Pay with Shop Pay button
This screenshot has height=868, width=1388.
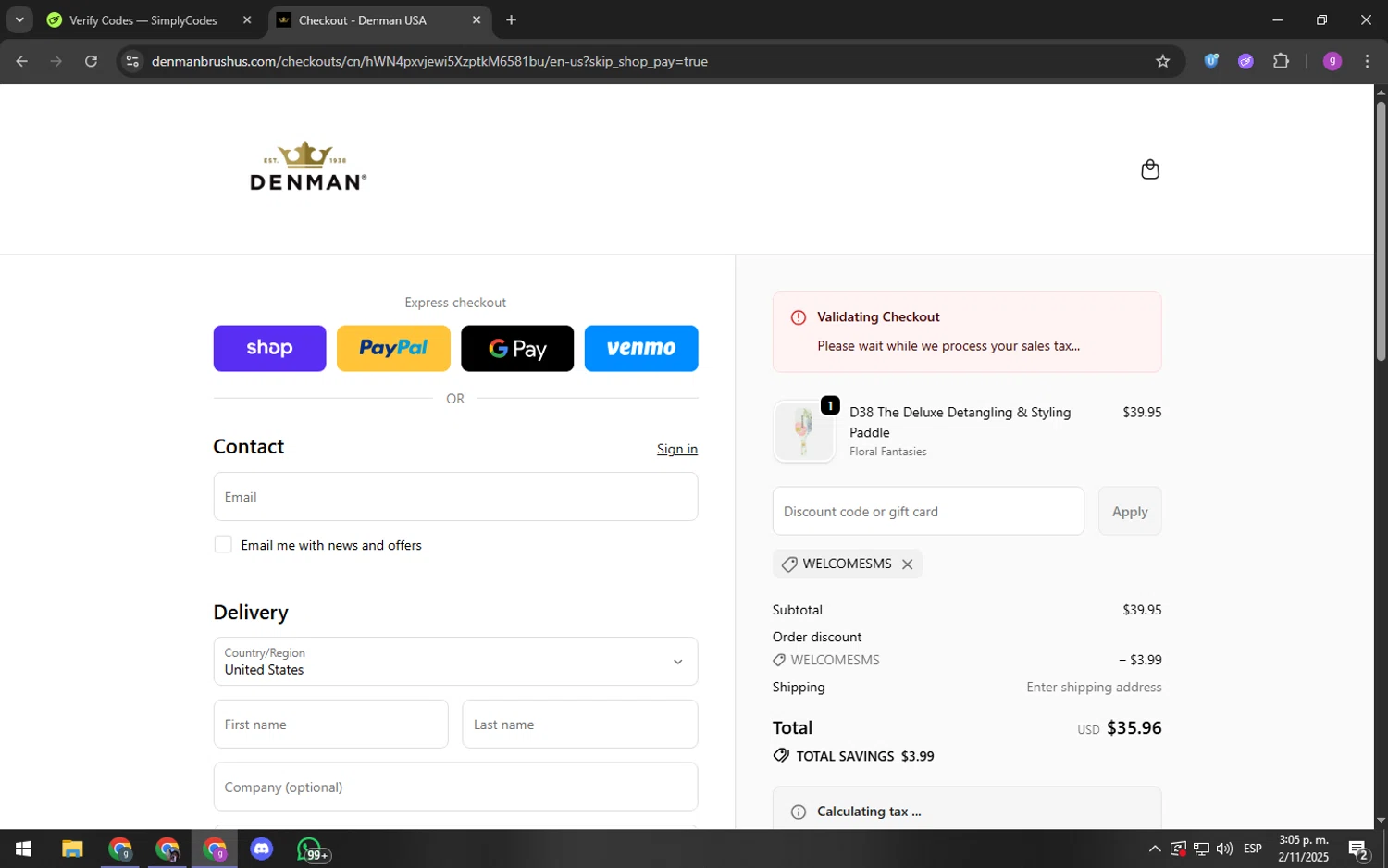[269, 348]
